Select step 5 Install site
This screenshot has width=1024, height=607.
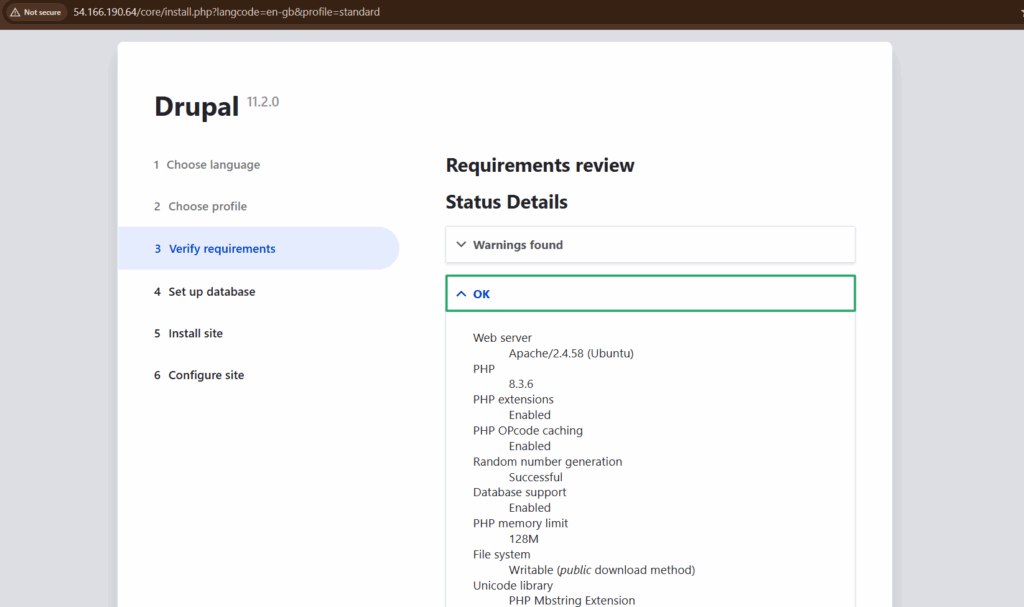click(188, 333)
